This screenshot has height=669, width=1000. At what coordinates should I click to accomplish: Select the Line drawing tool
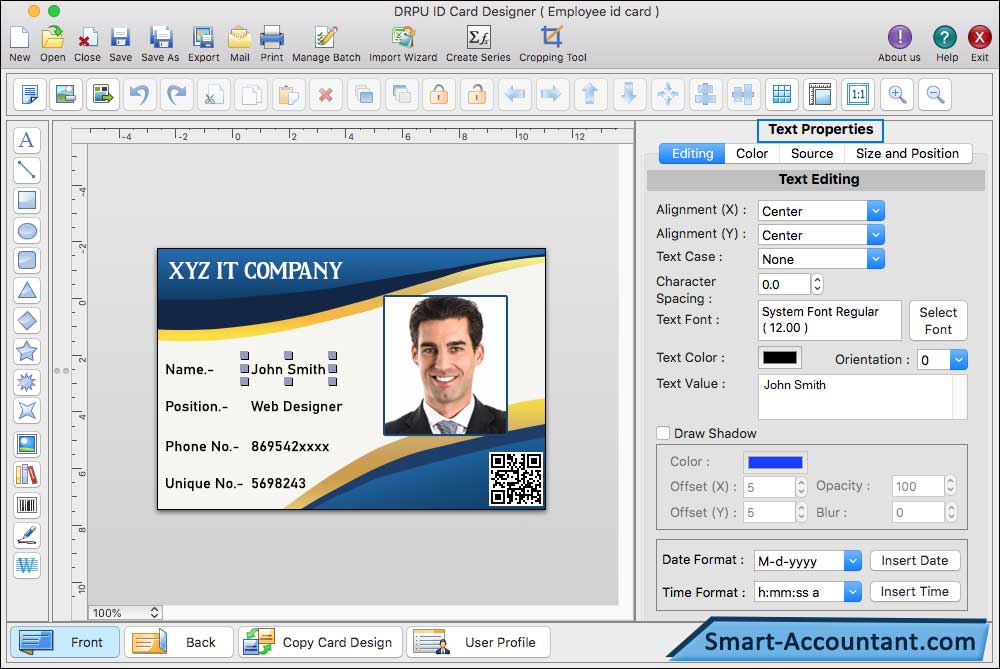[x=27, y=170]
